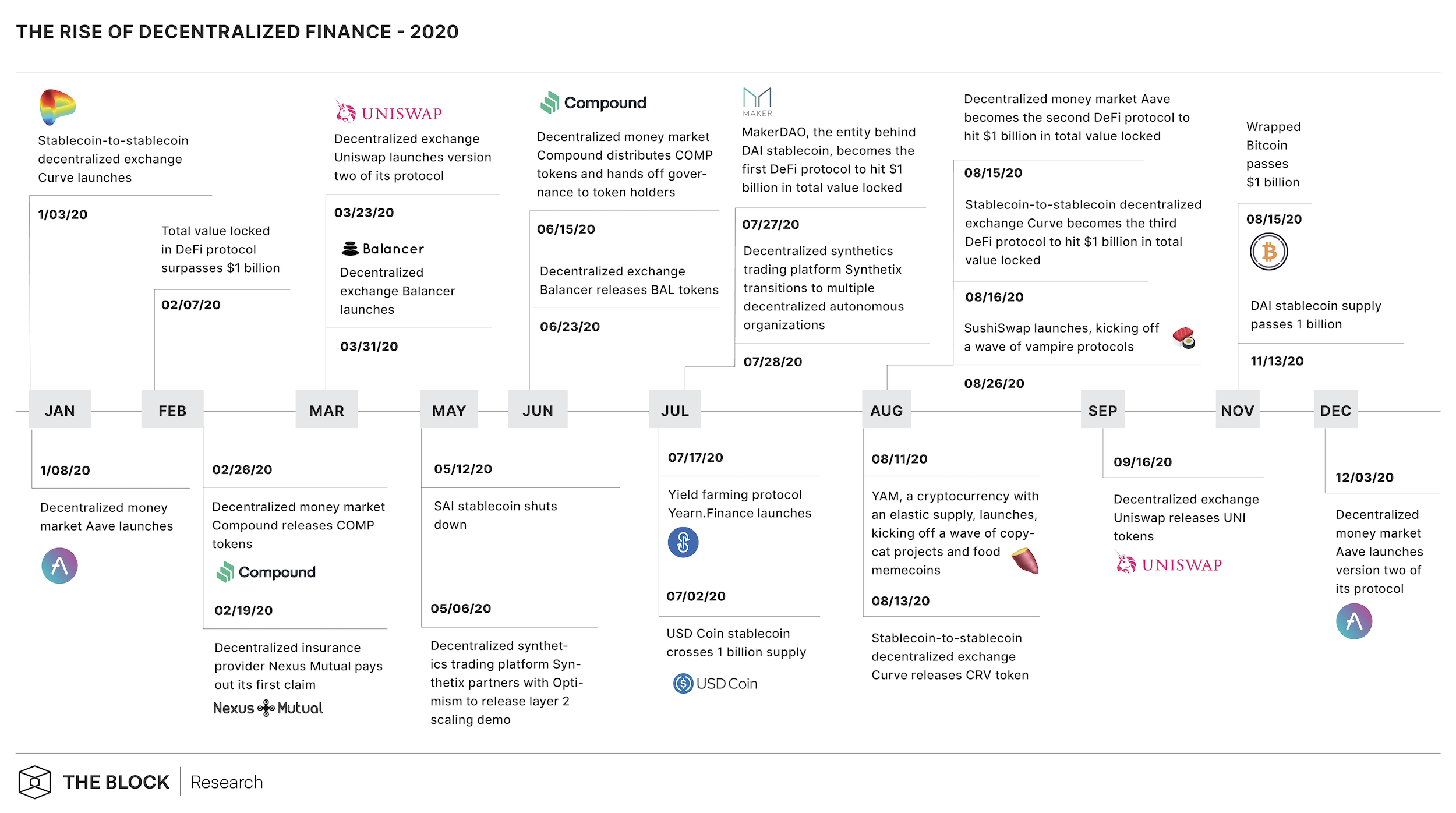Click the Maker logo above MakerDAO text
Image resolution: width=1456 pixels, height=813 pixels.
click(x=757, y=101)
